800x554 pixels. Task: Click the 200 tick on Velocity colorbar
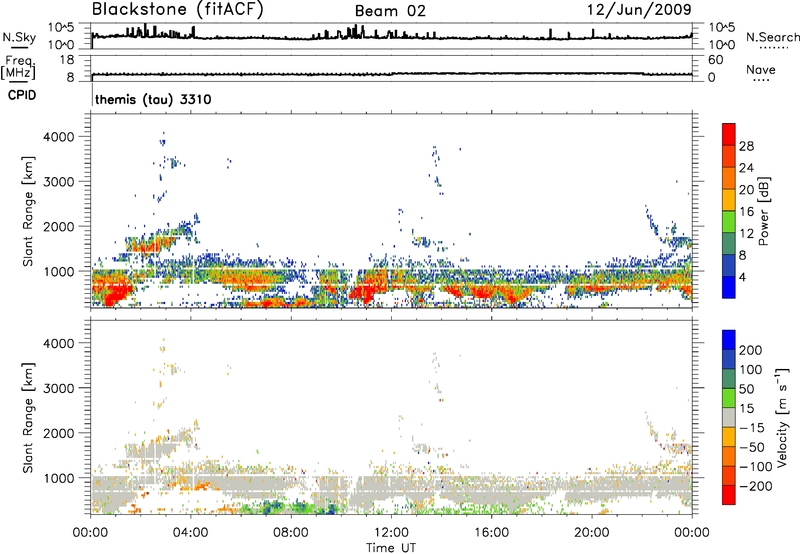point(751,350)
